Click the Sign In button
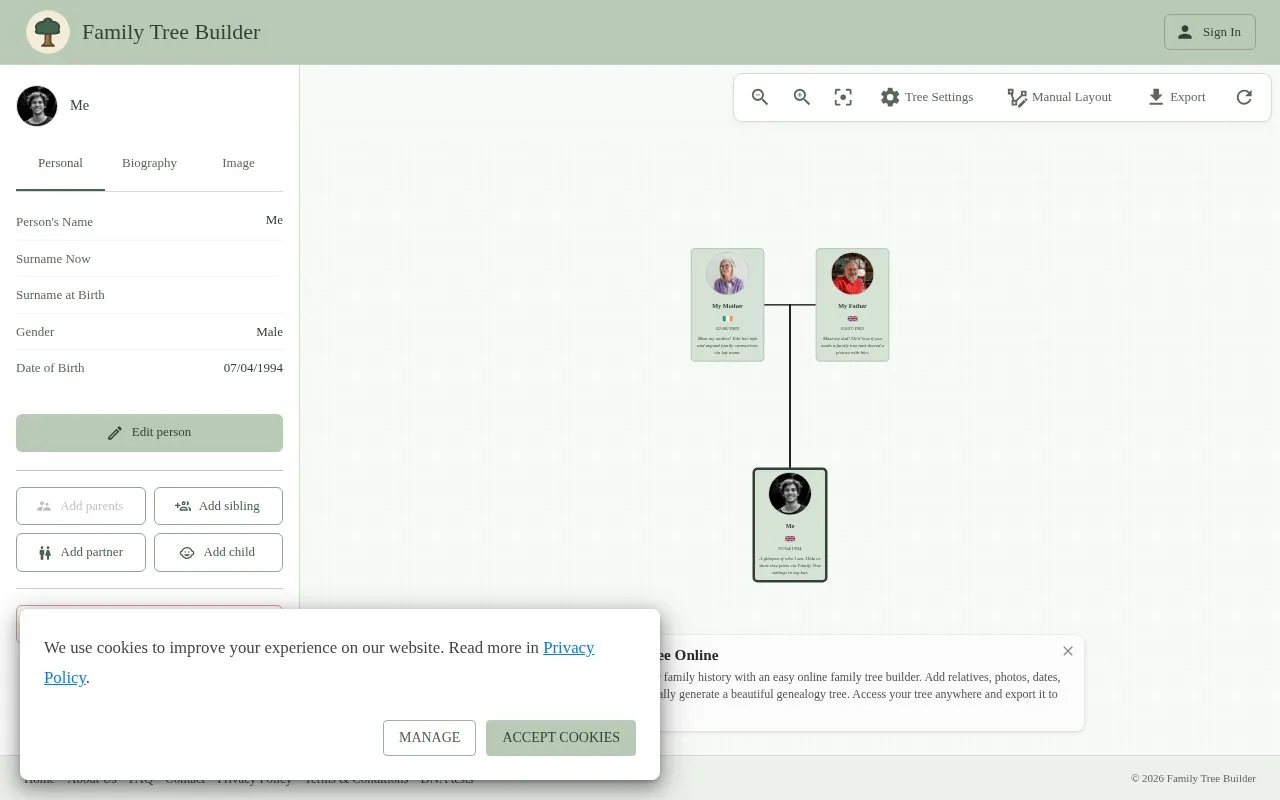Image resolution: width=1280 pixels, height=800 pixels. (1209, 32)
